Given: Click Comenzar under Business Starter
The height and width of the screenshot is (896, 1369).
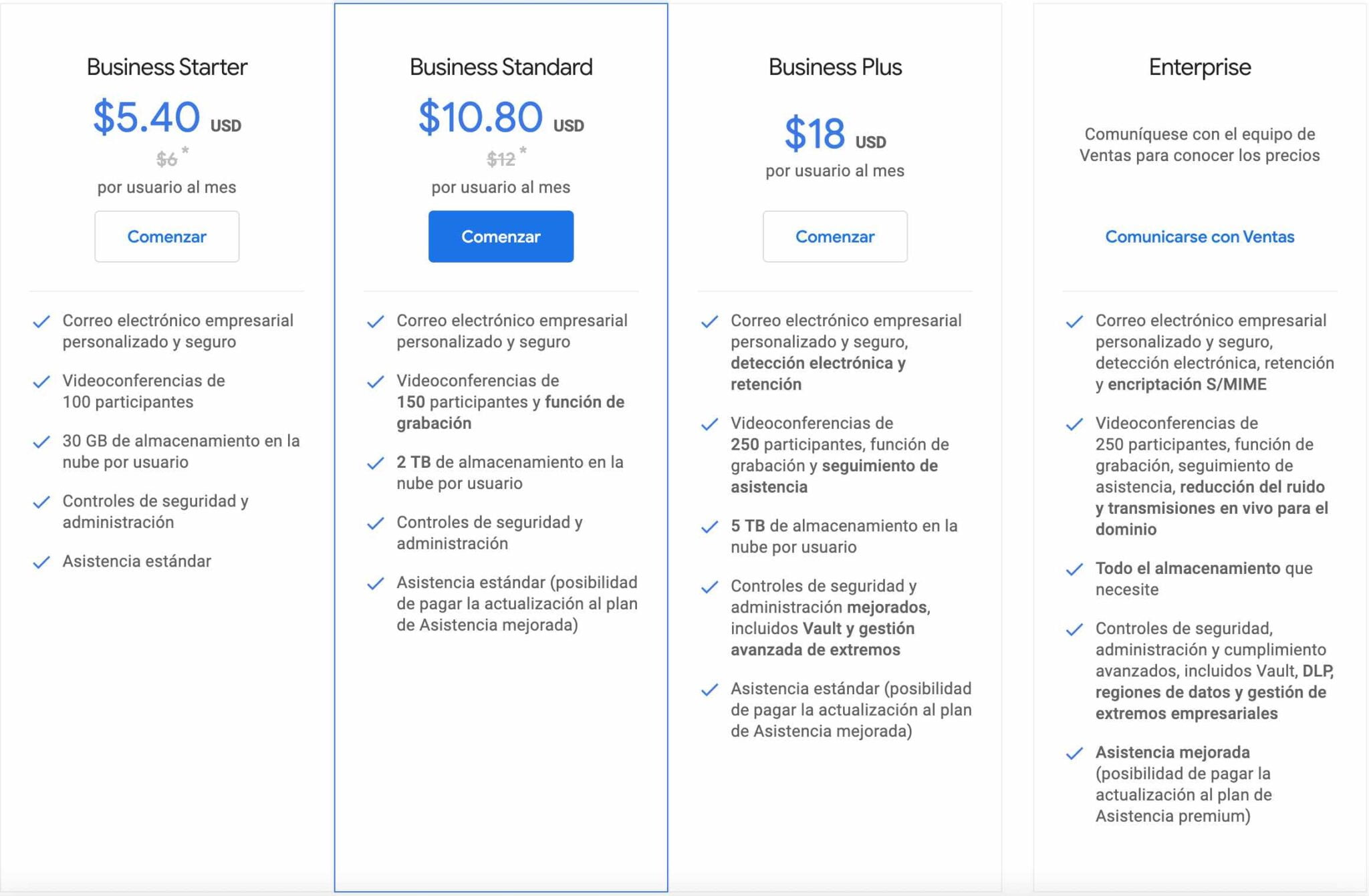Looking at the screenshot, I should pyautogui.click(x=166, y=237).
